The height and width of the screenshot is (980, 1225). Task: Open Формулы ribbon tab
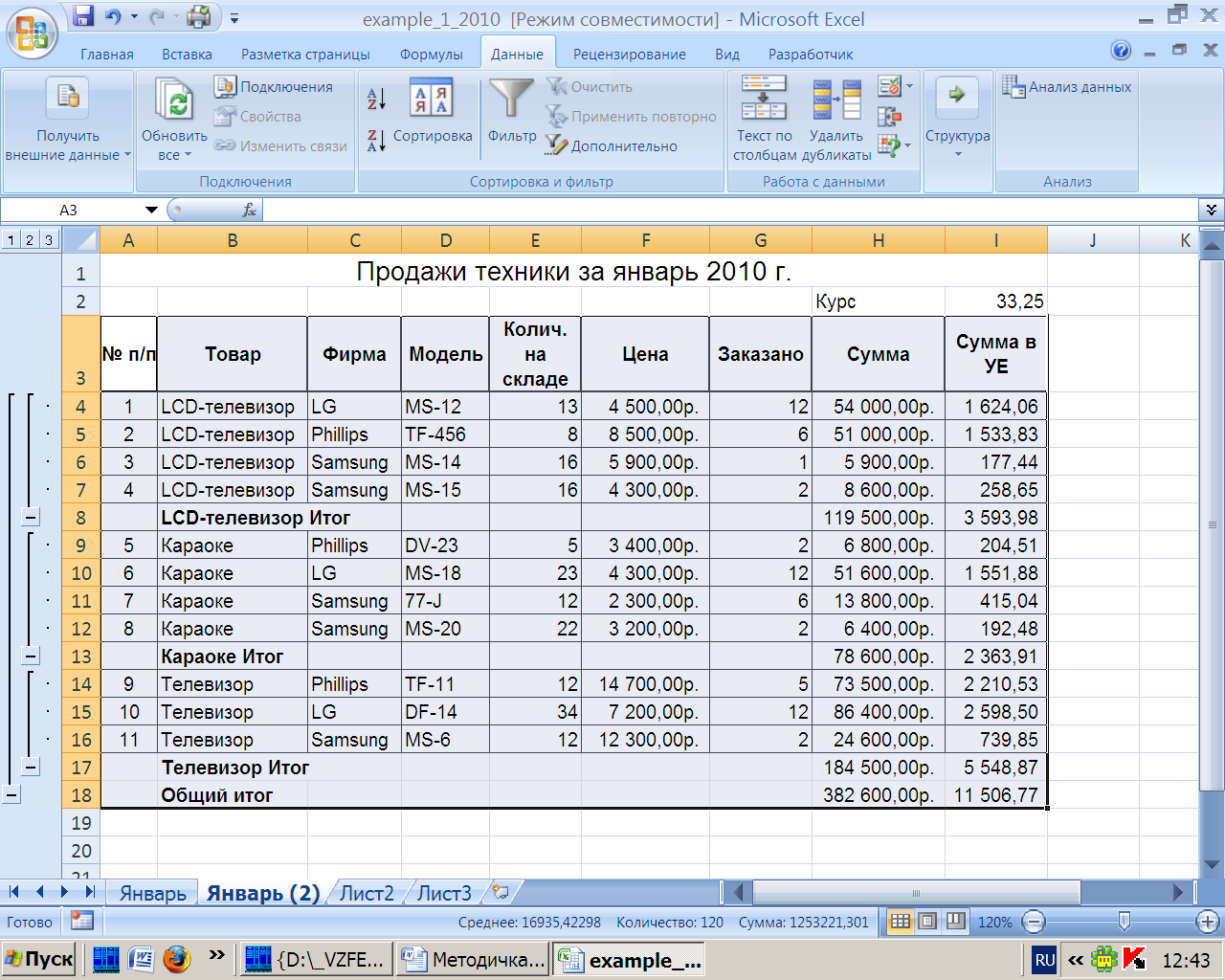[x=432, y=55]
